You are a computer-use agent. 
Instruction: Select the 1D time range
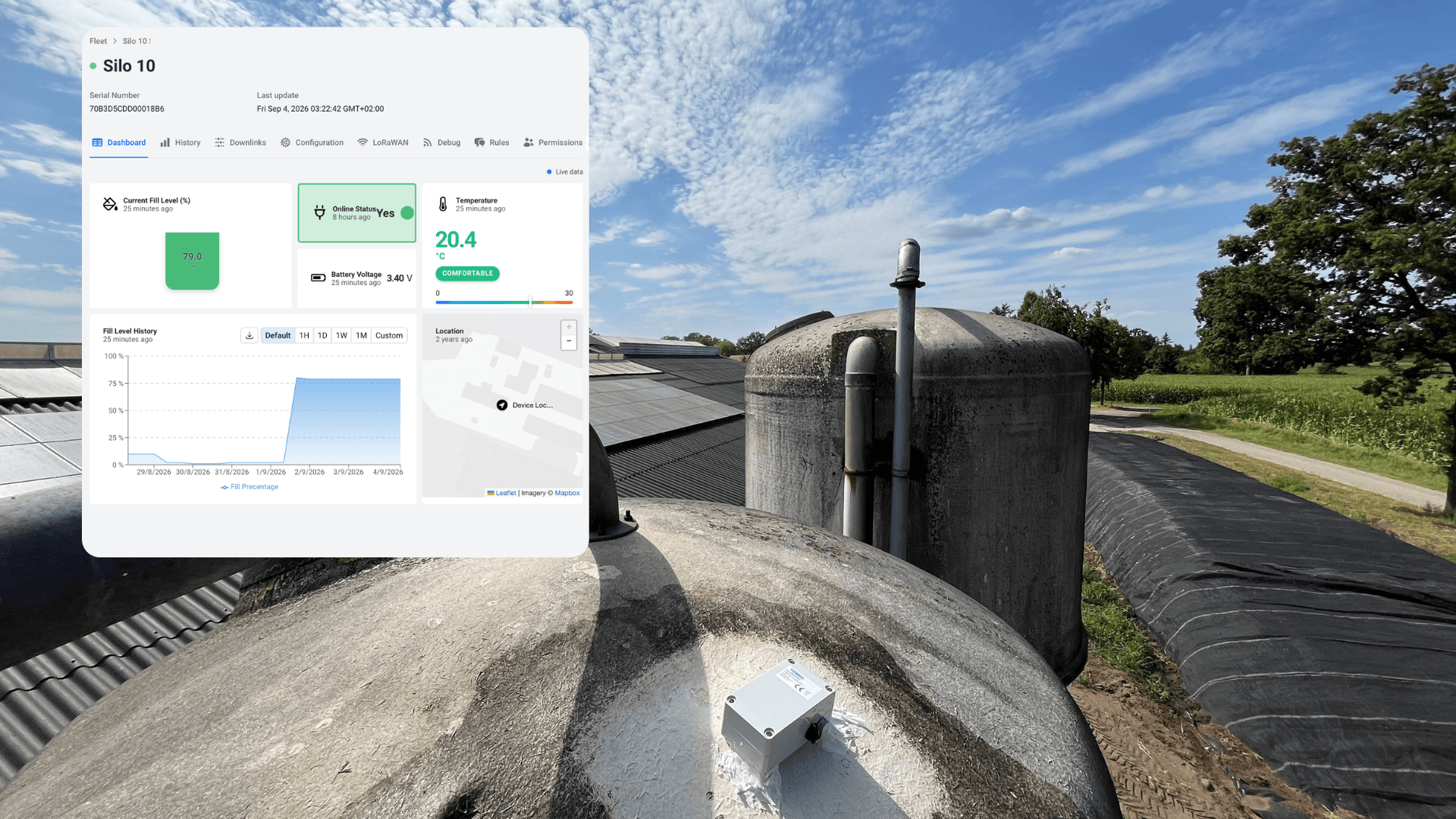coord(322,335)
